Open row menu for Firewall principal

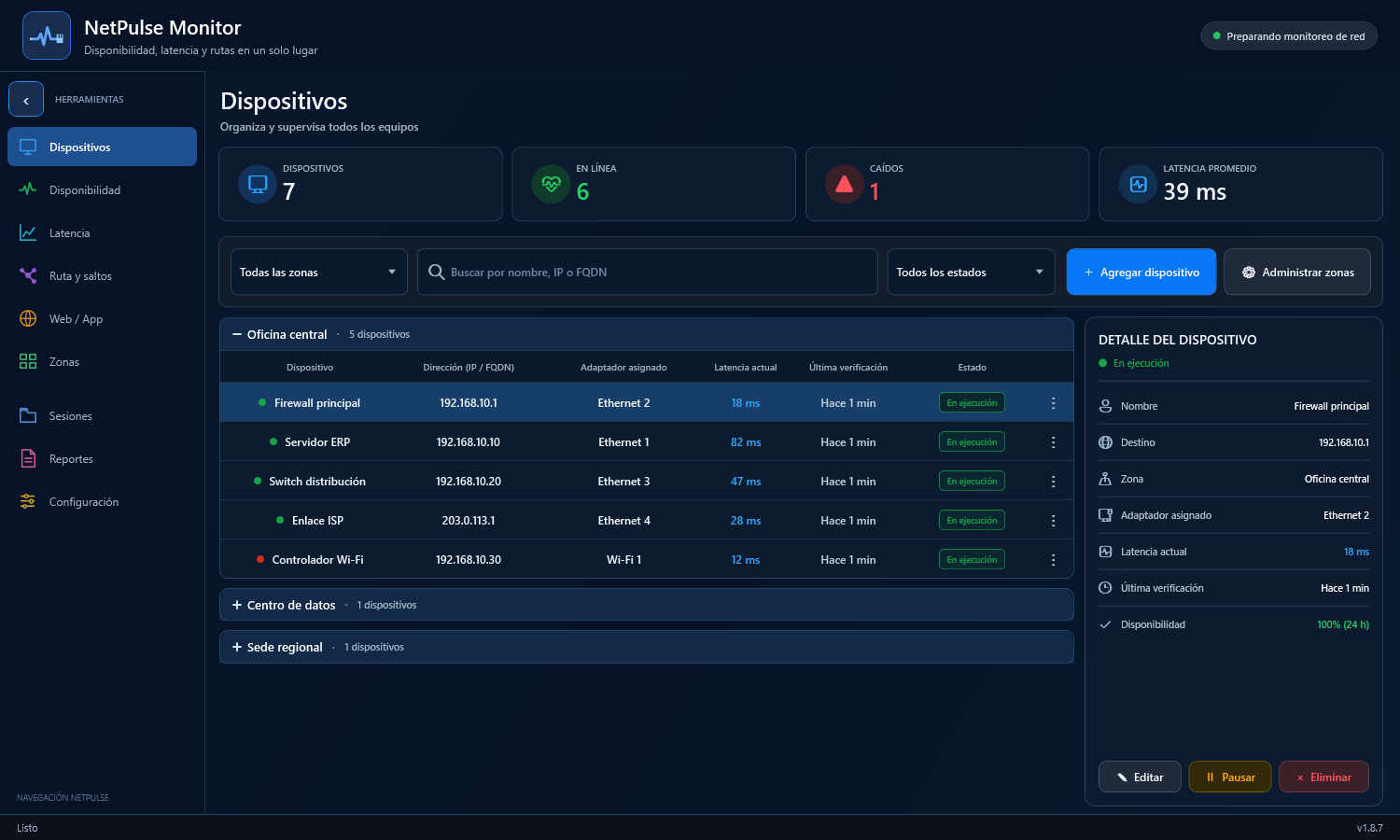coord(1053,403)
